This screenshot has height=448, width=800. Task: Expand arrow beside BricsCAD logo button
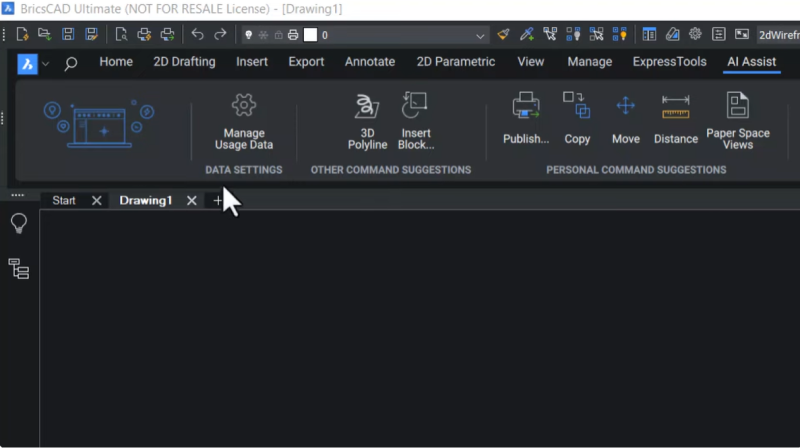pos(46,64)
